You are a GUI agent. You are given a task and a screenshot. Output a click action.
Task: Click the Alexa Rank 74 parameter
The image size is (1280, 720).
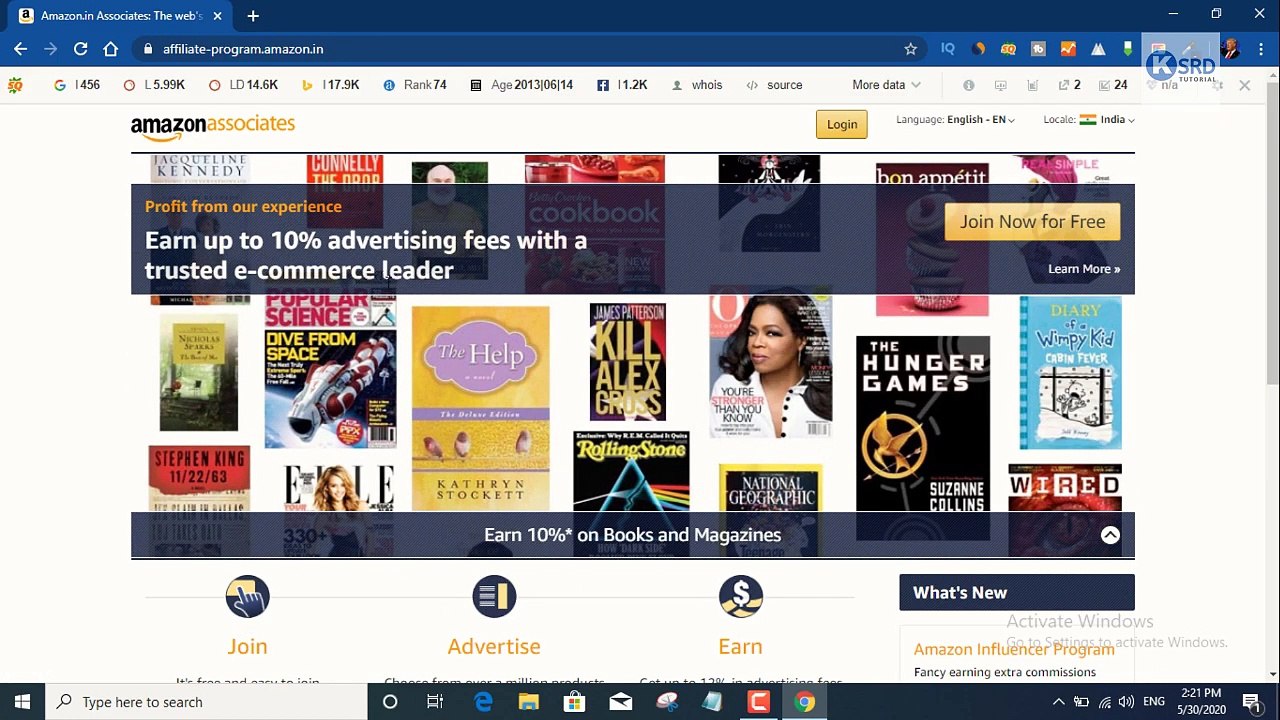(415, 85)
